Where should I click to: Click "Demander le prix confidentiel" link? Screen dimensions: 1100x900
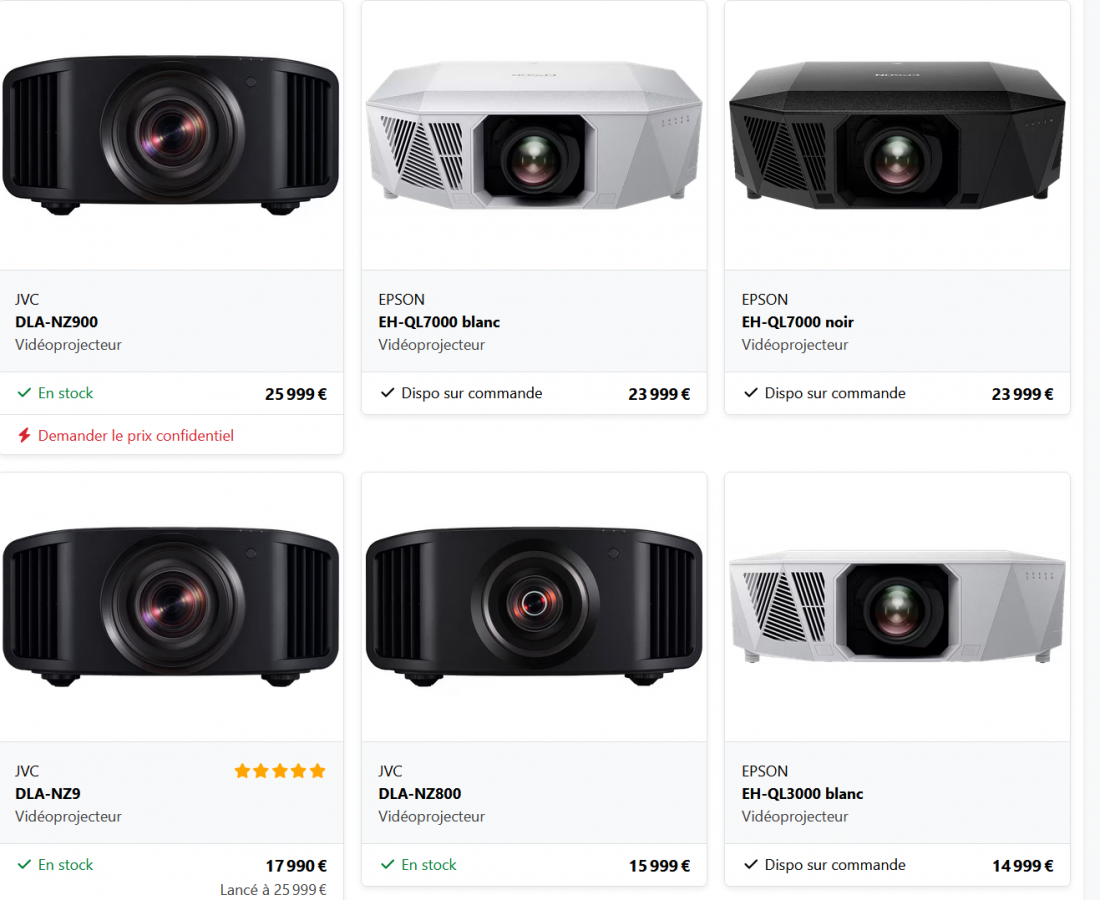point(136,436)
